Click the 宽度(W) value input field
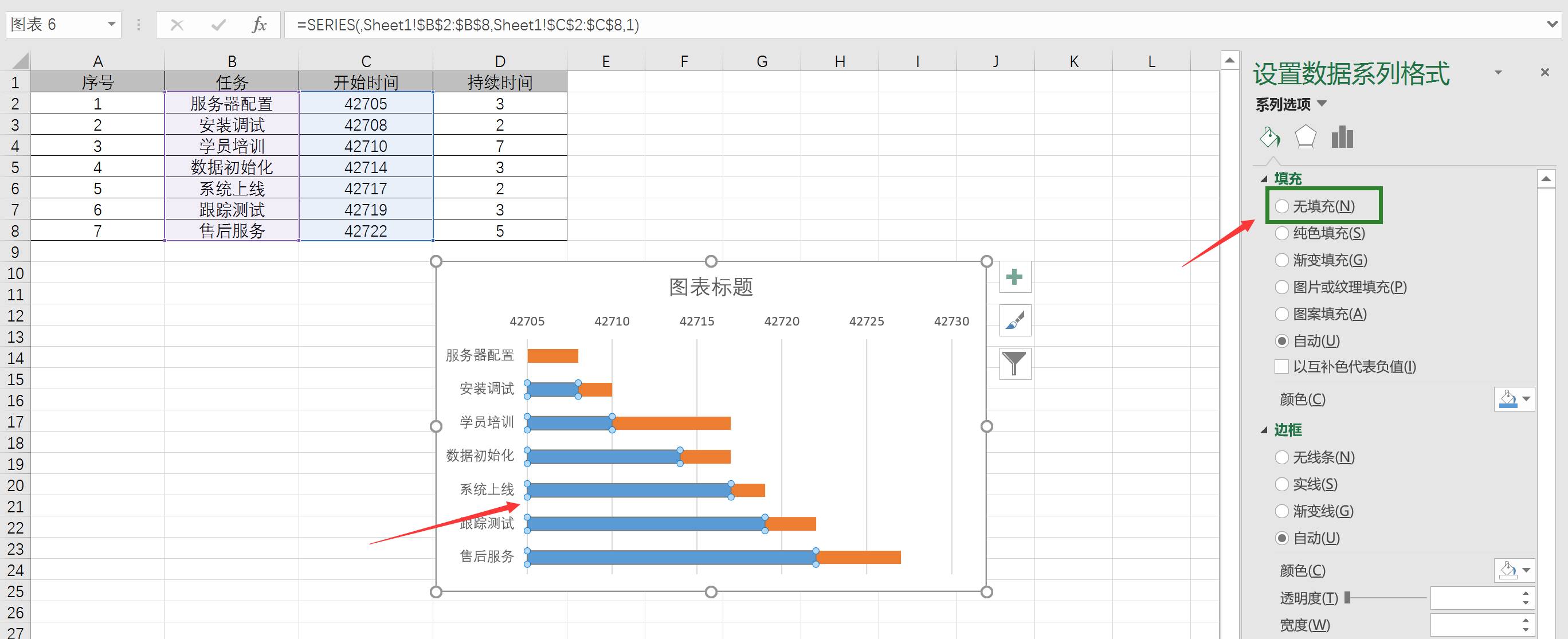Screen dimensions: 1568x639 (1474, 625)
